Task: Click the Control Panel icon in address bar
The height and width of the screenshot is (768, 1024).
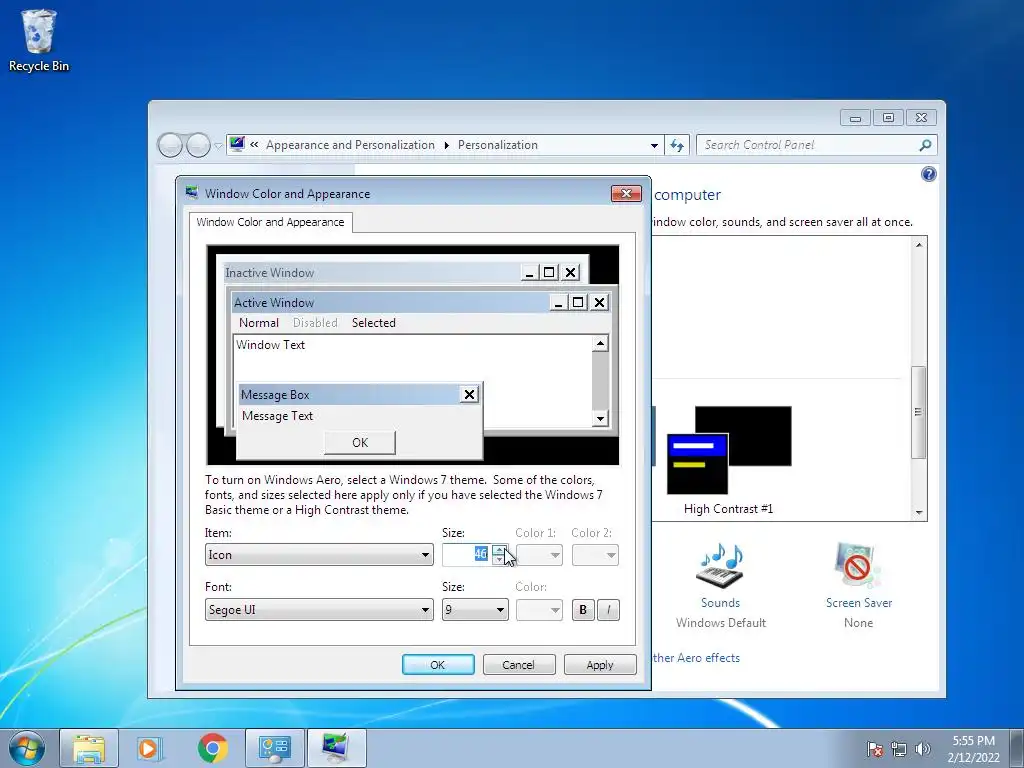Action: (x=237, y=144)
